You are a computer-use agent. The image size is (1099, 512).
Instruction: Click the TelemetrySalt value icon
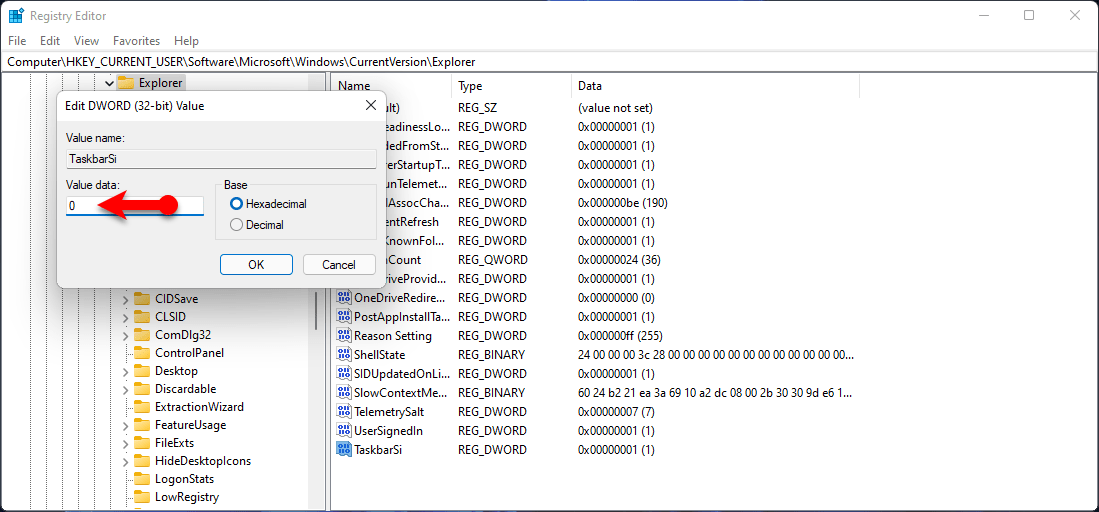click(343, 411)
